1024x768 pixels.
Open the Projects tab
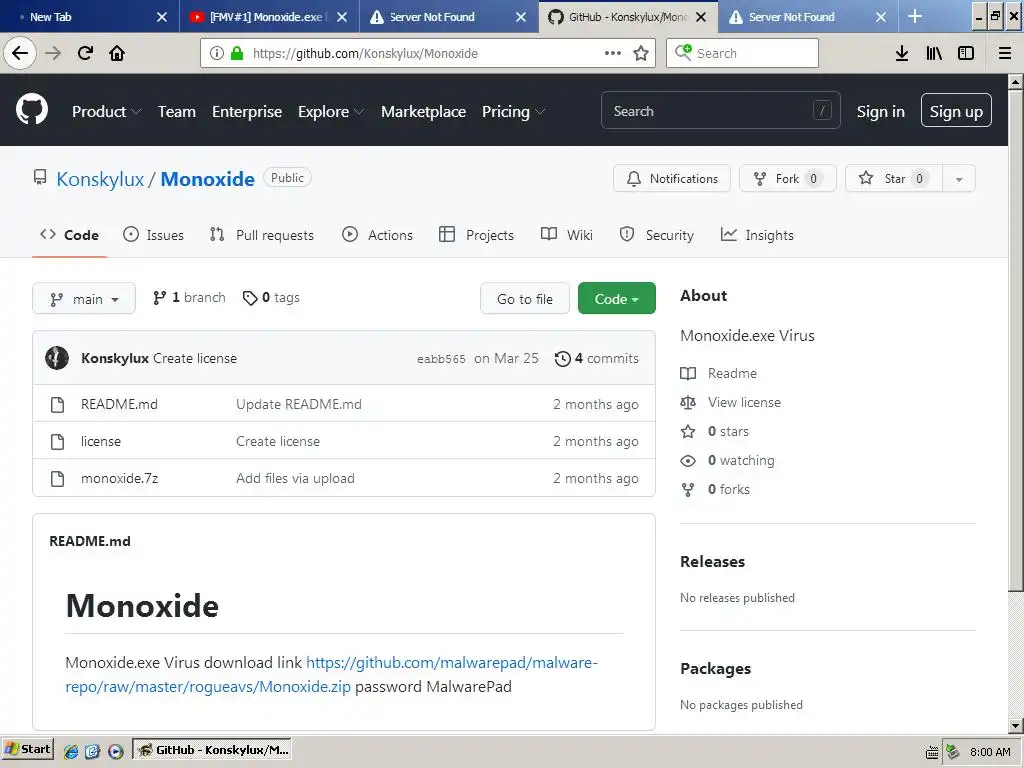click(477, 235)
